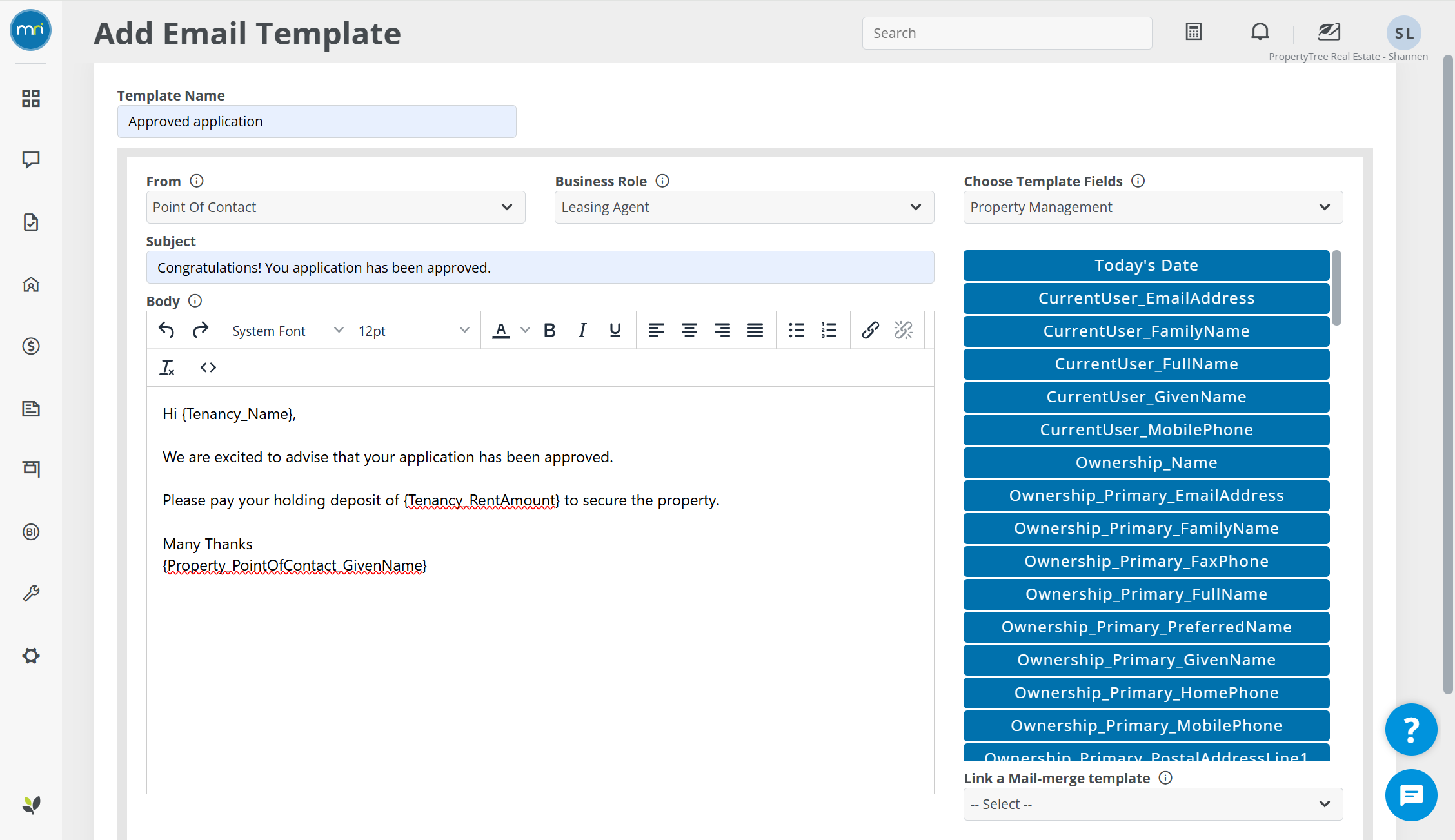
Task: Open the help question mark button
Action: pyautogui.click(x=1411, y=729)
